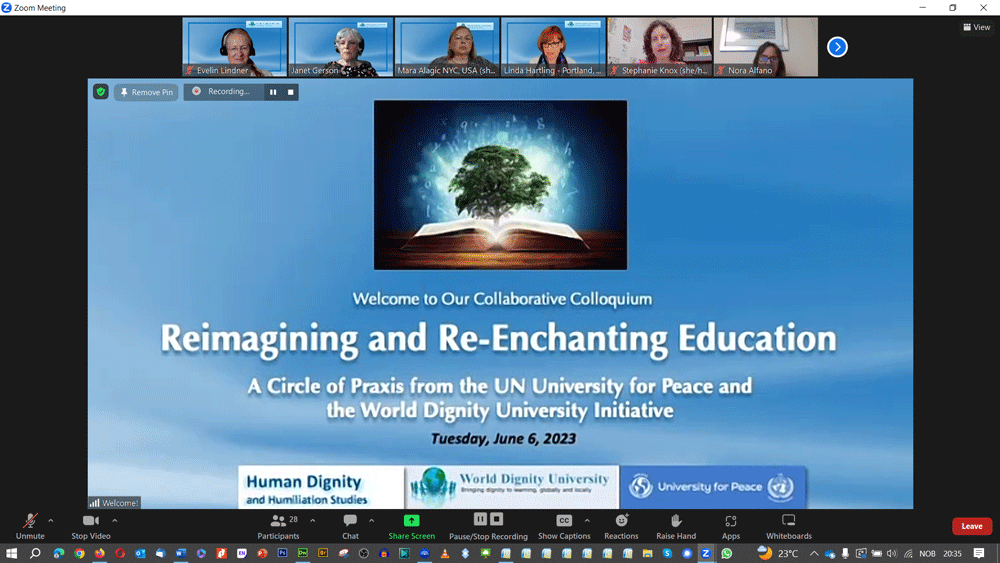
Task: Open Google Chrome from taskbar
Action: click(x=79, y=553)
